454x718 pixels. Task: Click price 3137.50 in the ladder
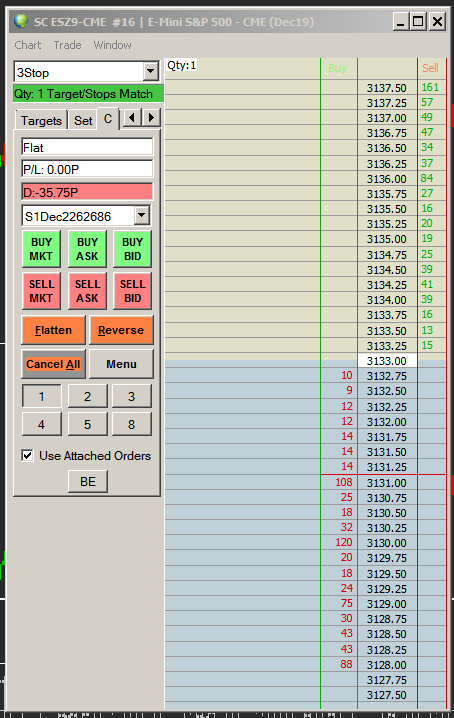[x=387, y=88]
